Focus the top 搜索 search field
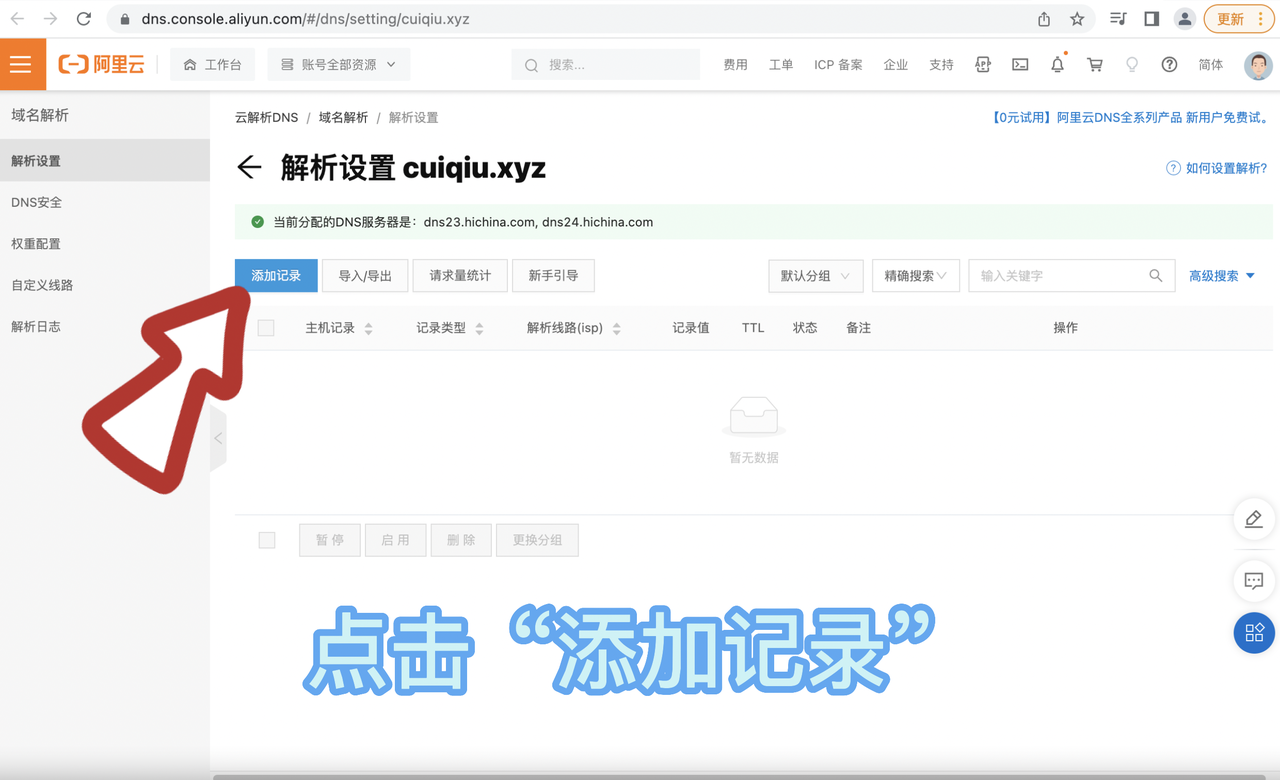This screenshot has width=1280, height=780. click(606, 64)
